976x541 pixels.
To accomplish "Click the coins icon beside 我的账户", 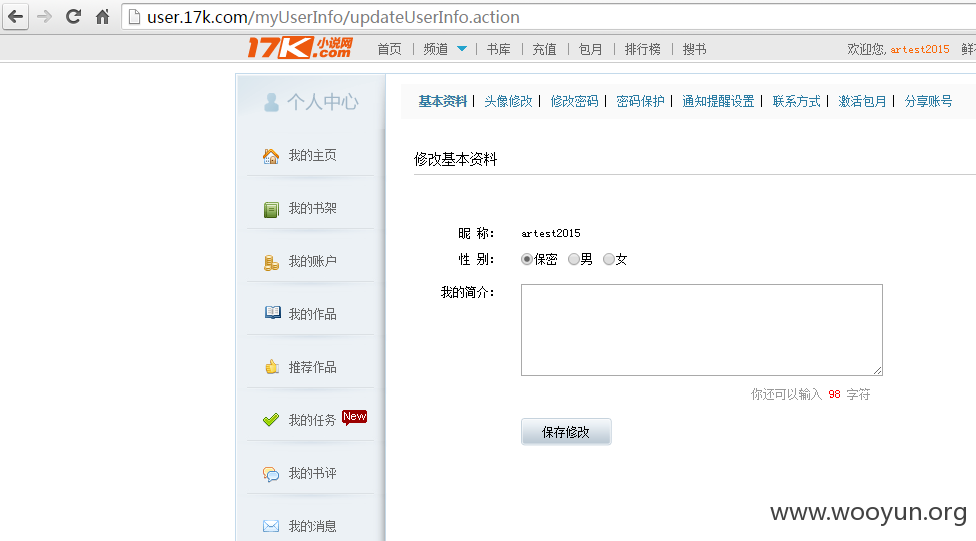I will [x=271, y=263].
